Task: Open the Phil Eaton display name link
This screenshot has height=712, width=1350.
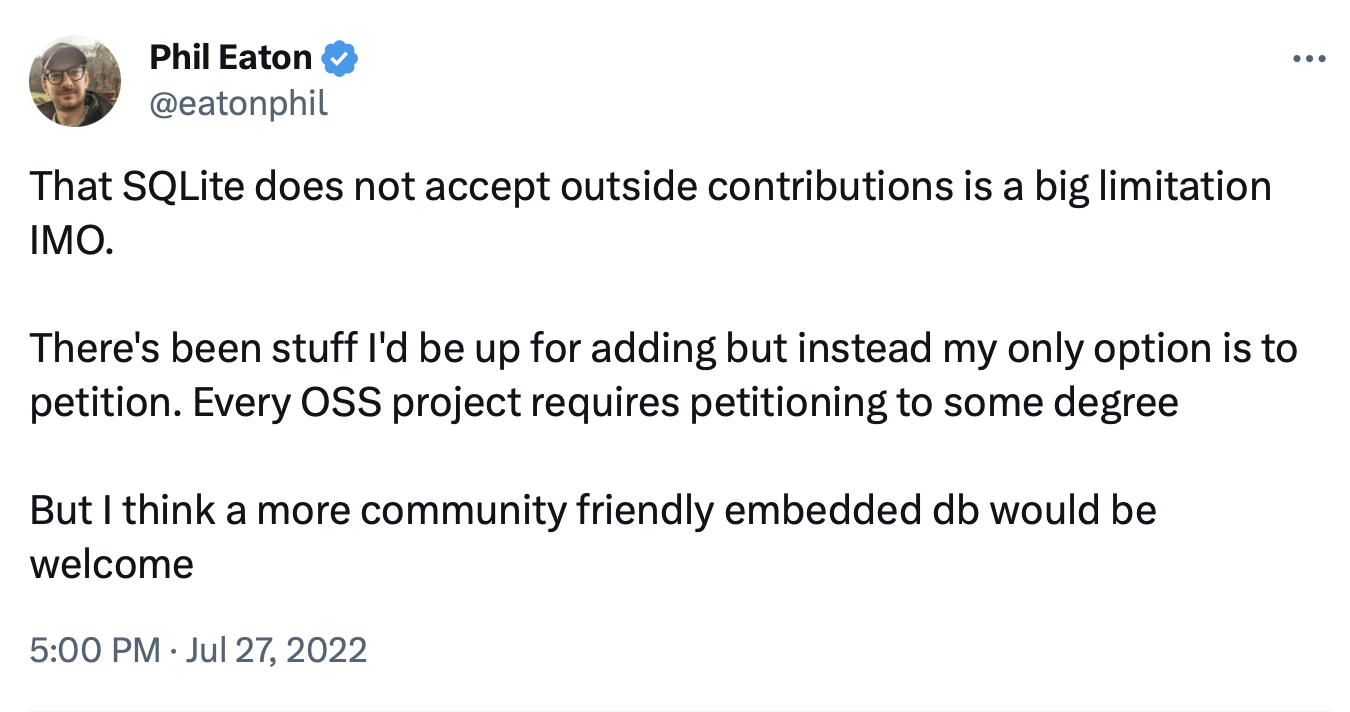Action: (x=230, y=59)
